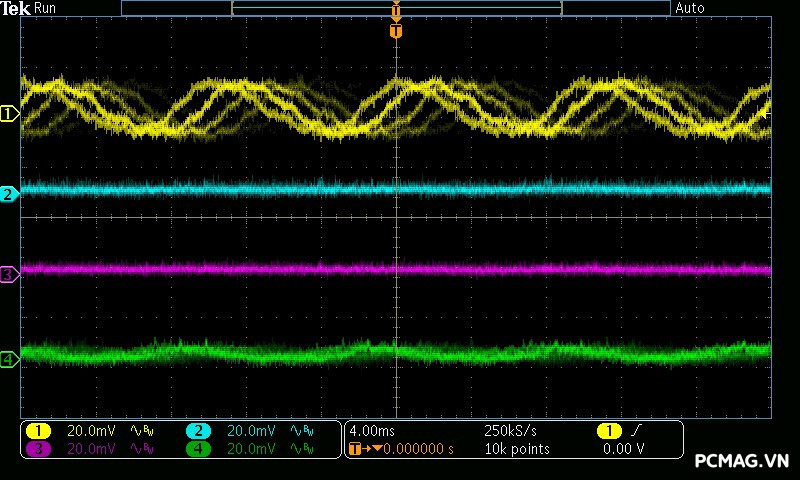Open the 10k points record length readout
Viewport: 800px width, 480px height.
[516, 449]
